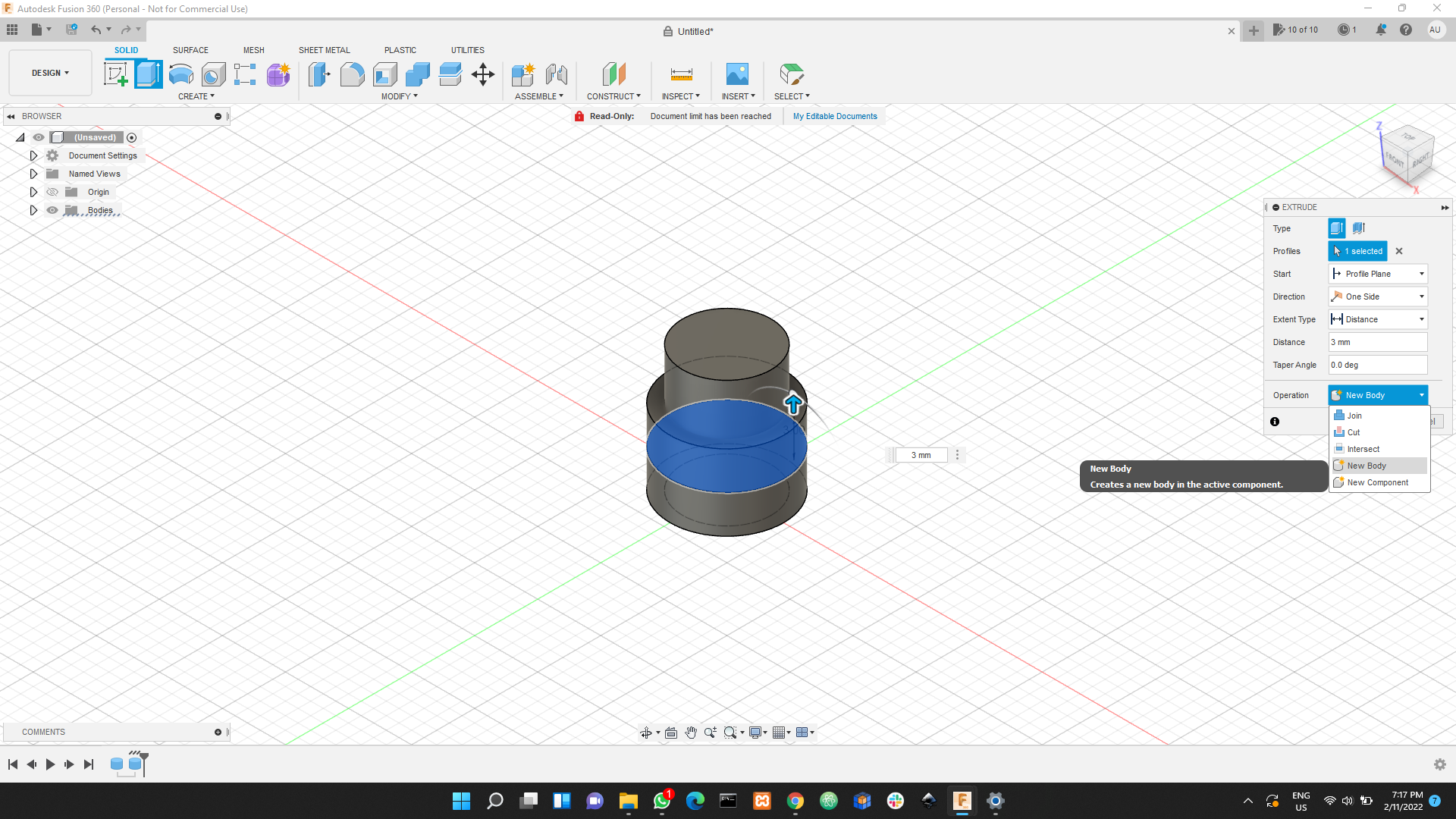The width and height of the screenshot is (1456, 819).
Task: Select the Fillet tool in Modify
Action: tap(352, 74)
